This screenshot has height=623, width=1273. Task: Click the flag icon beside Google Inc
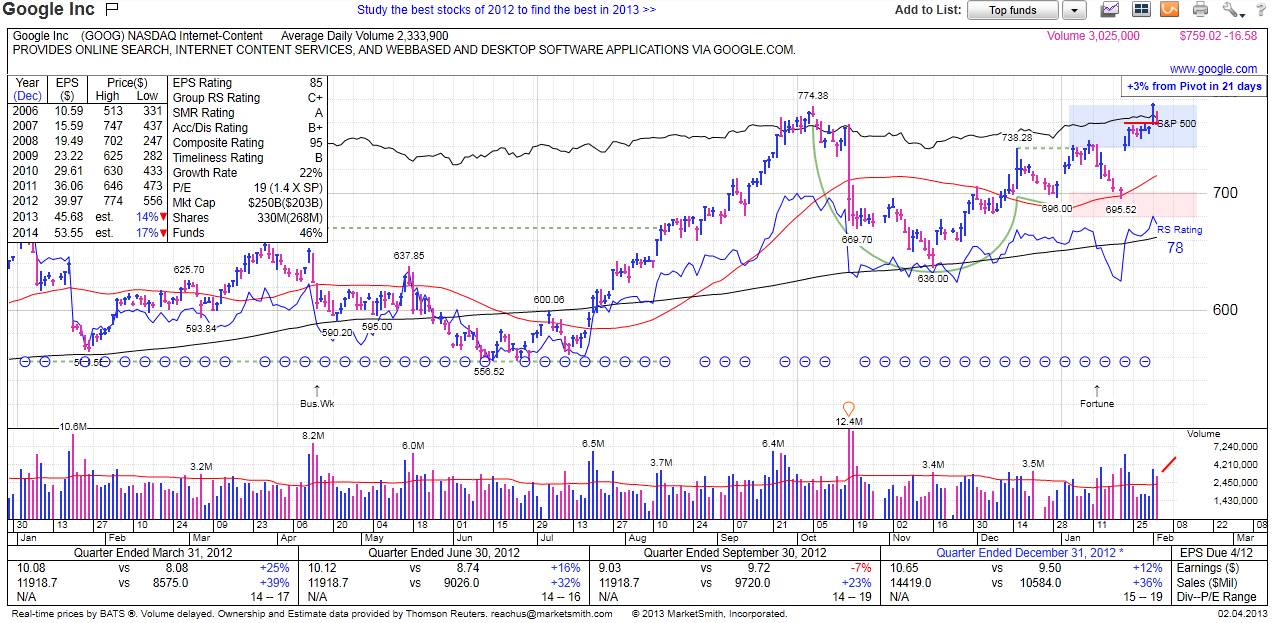point(111,10)
